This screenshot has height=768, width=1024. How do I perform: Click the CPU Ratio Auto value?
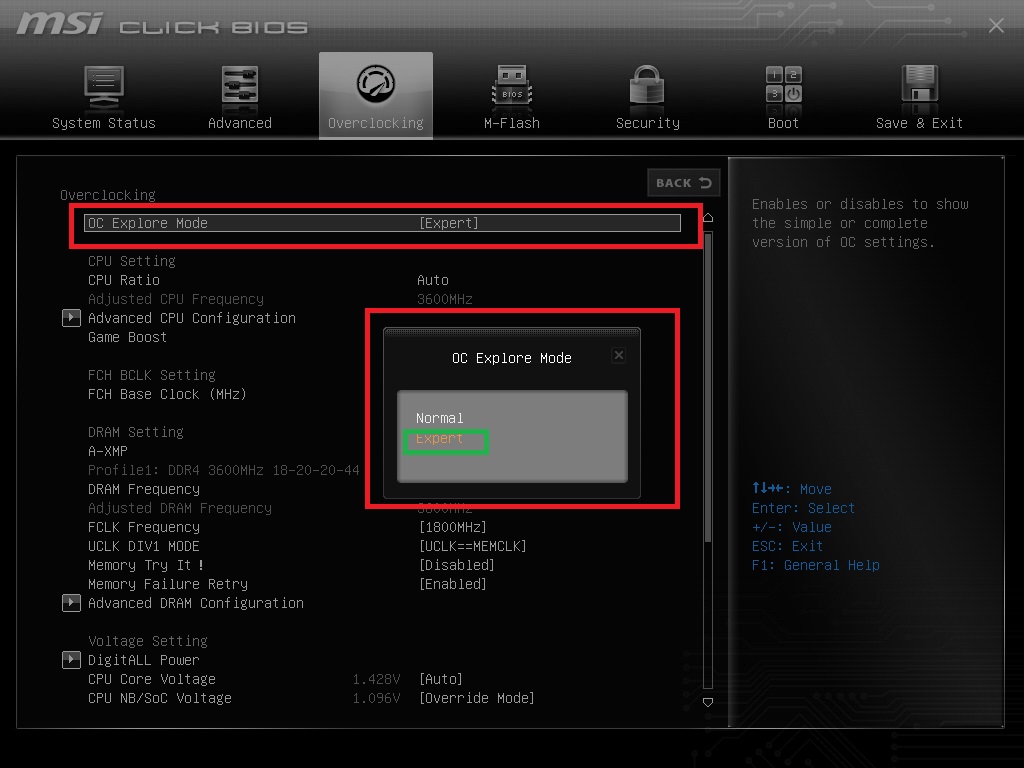pos(432,280)
